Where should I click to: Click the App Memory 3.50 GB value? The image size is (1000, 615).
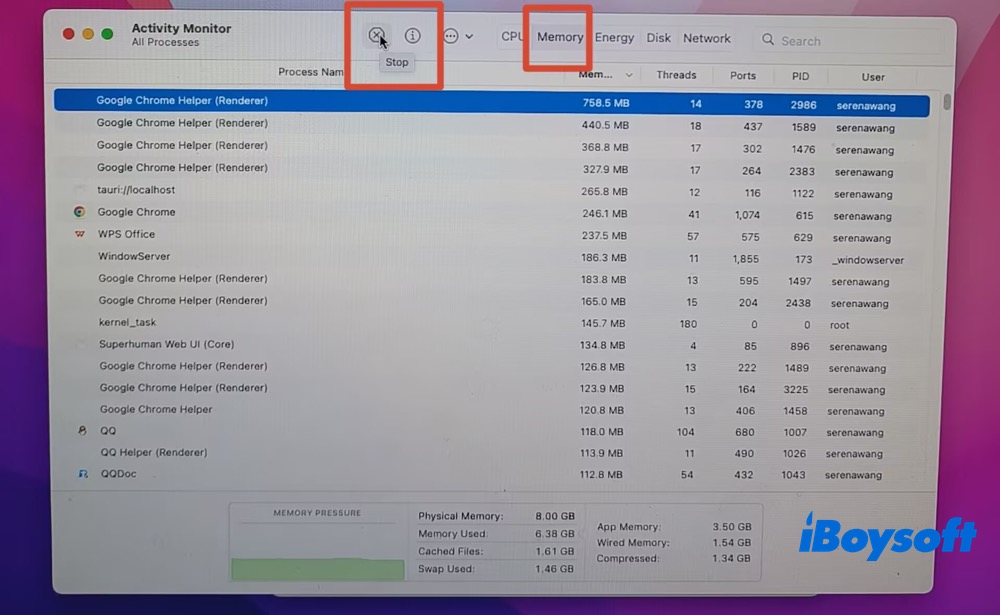(x=732, y=526)
